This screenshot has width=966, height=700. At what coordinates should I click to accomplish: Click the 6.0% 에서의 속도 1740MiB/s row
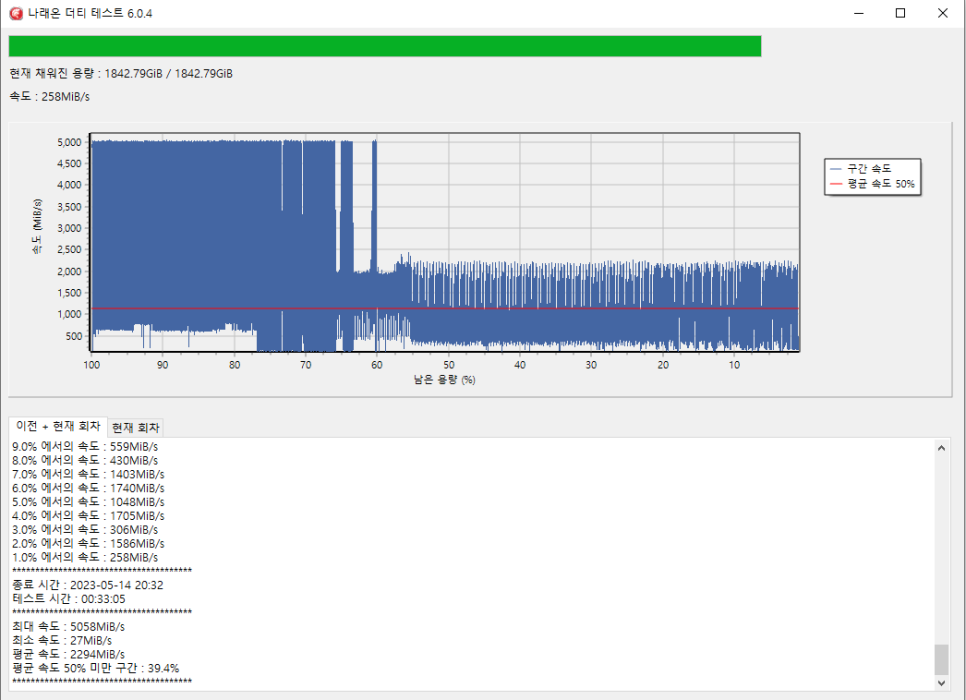[x=88, y=488]
